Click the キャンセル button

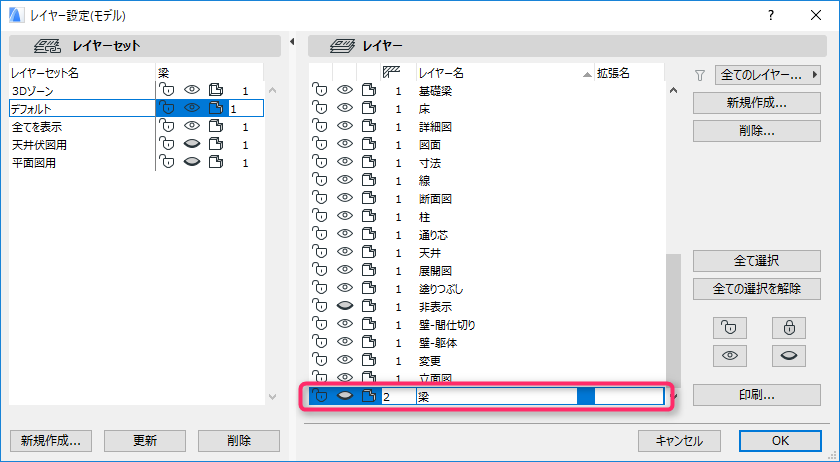tap(679, 441)
